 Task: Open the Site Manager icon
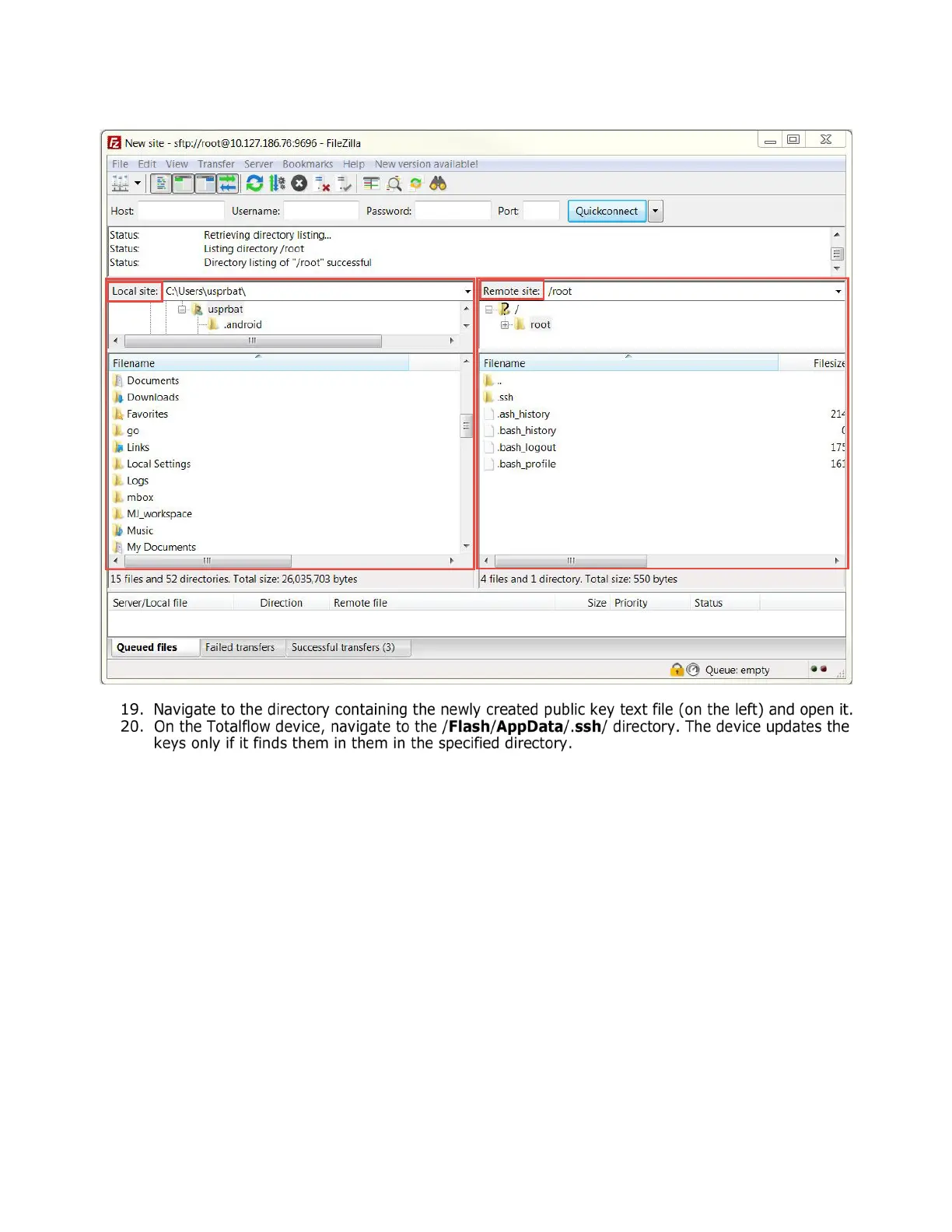121,184
